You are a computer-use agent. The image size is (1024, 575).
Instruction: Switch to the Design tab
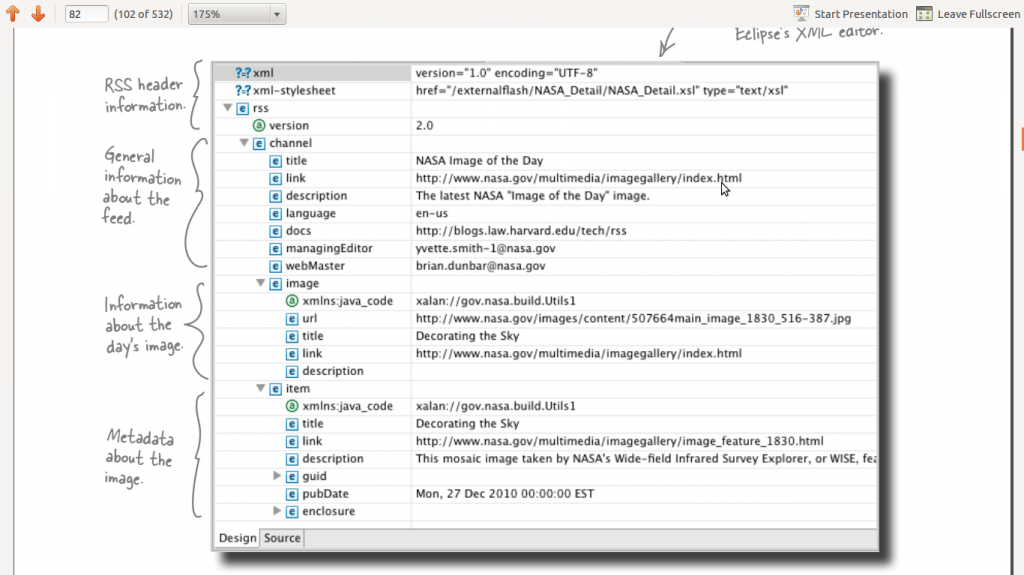point(238,538)
